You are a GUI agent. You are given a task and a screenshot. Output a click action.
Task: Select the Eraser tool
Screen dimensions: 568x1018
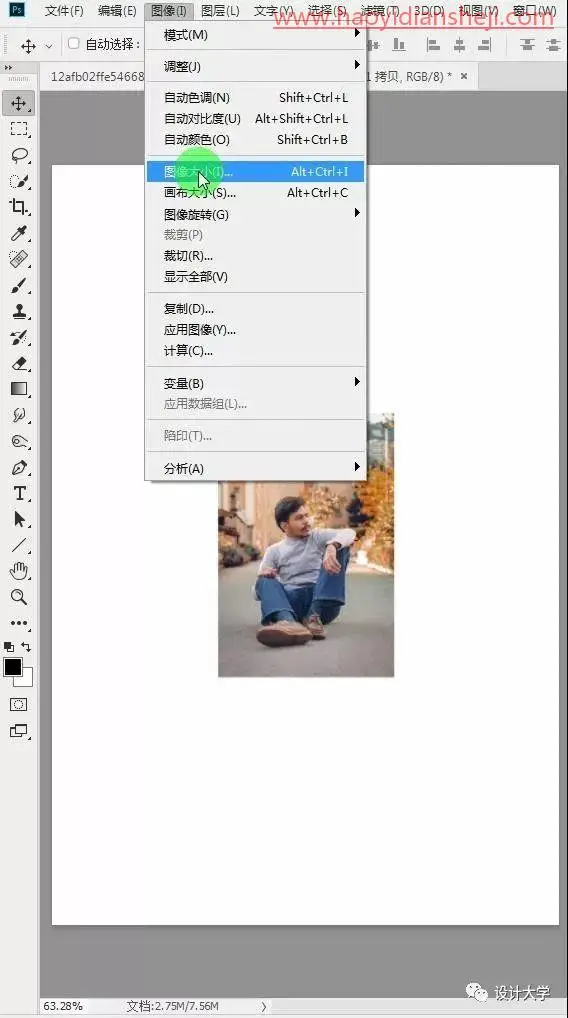point(18,363)
